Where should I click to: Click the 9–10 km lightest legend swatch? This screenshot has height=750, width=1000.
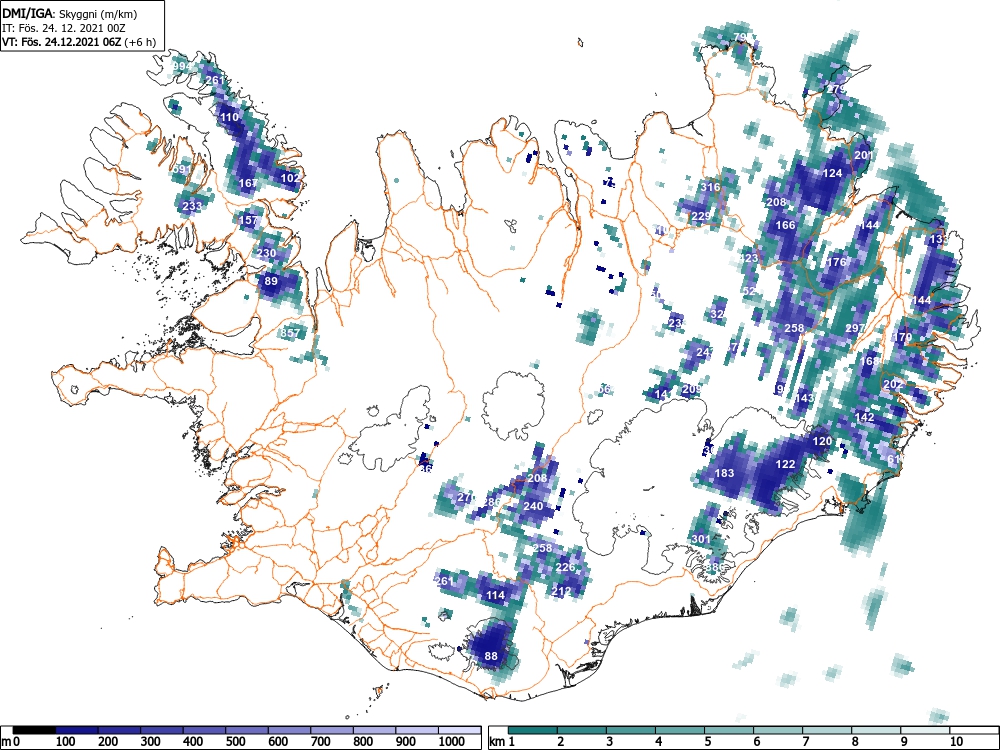(925, 730)
